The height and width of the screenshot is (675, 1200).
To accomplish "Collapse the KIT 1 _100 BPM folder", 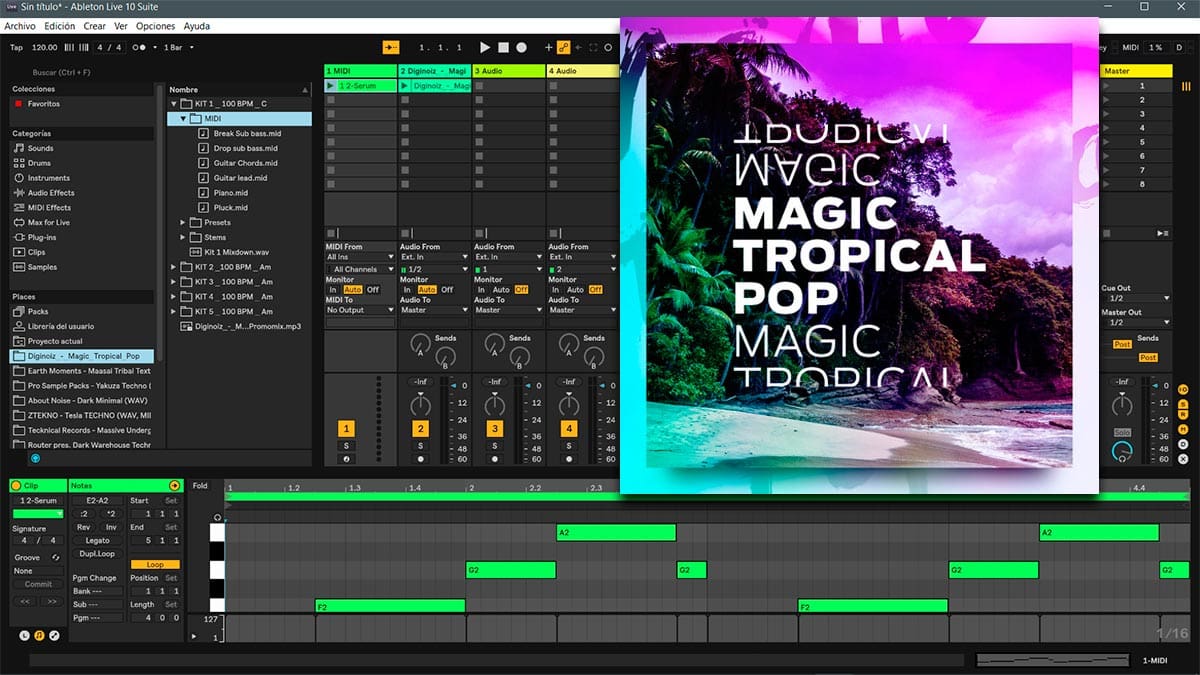I will (173, 103).
